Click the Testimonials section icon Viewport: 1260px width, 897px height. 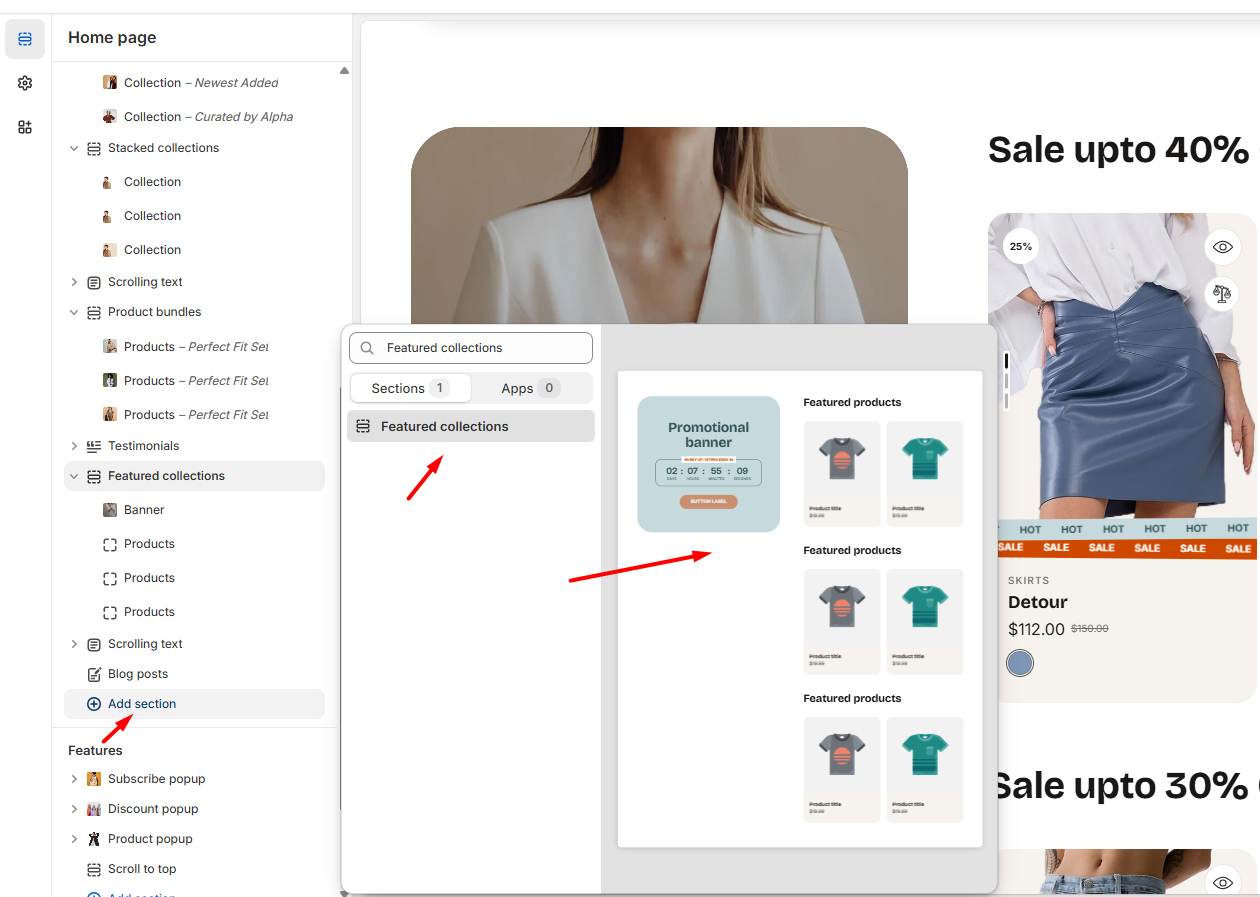94,446
